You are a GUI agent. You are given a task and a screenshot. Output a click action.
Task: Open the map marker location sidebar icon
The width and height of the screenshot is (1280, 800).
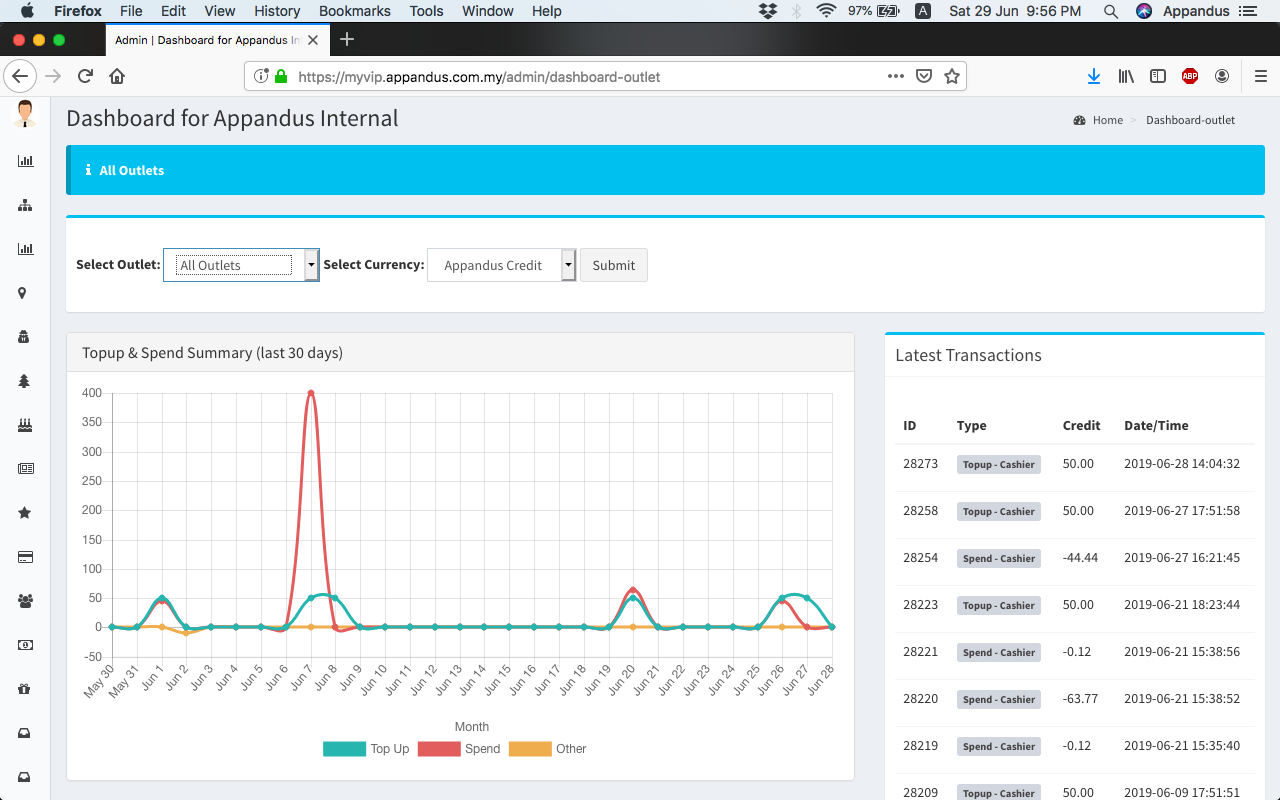[22, 293]
